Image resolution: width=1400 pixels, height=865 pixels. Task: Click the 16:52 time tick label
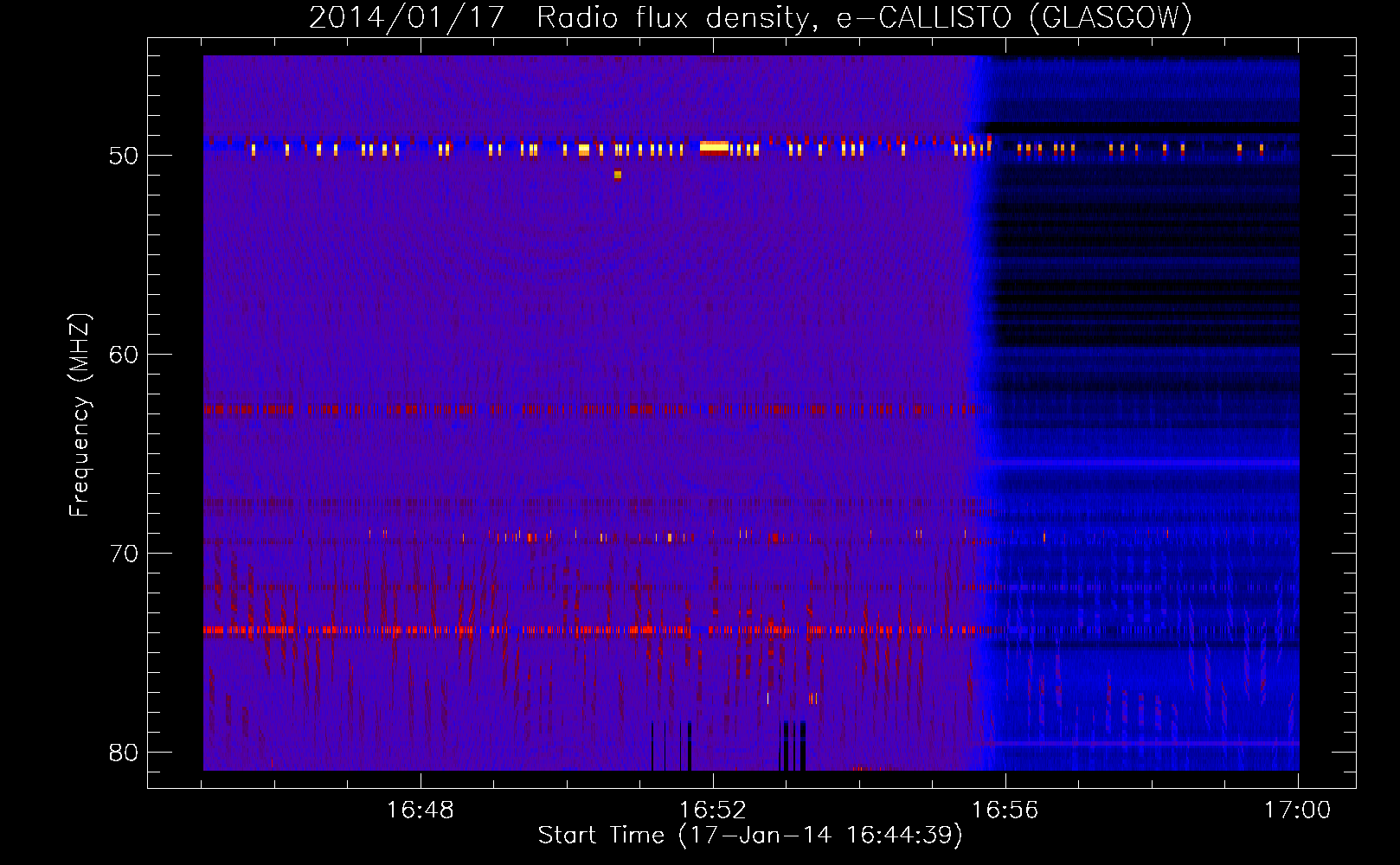712,811
